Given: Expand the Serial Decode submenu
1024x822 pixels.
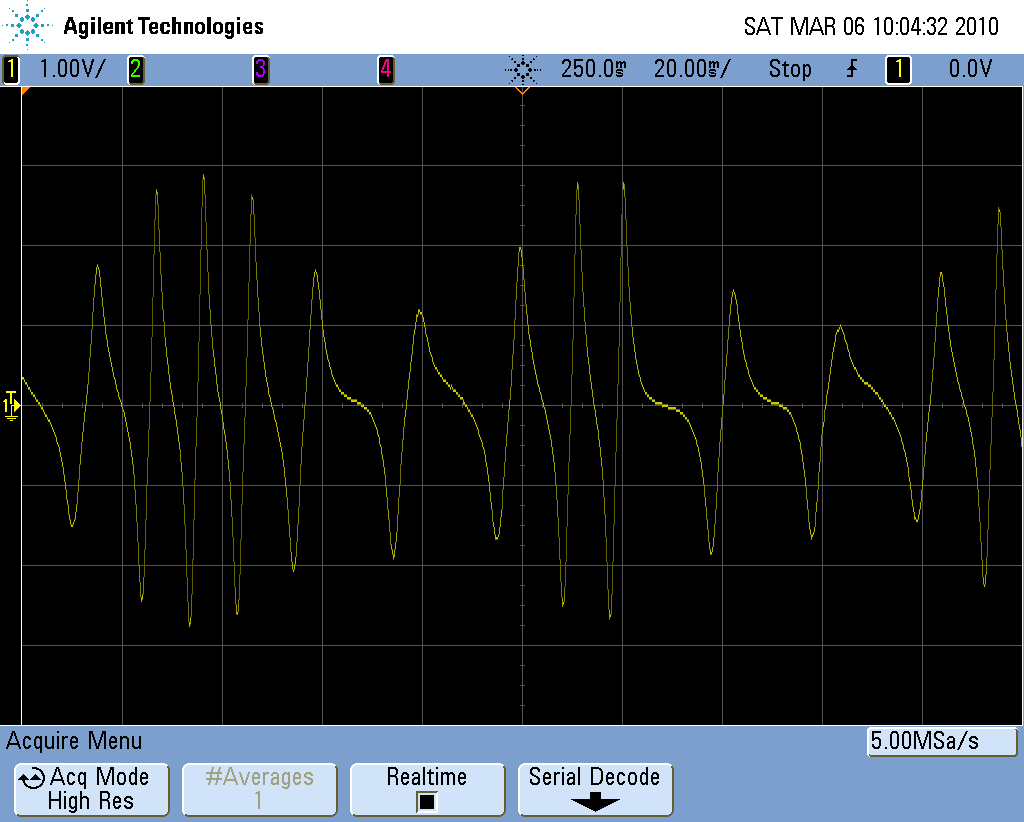Looking at the screenshot, I should pos(595,778).
